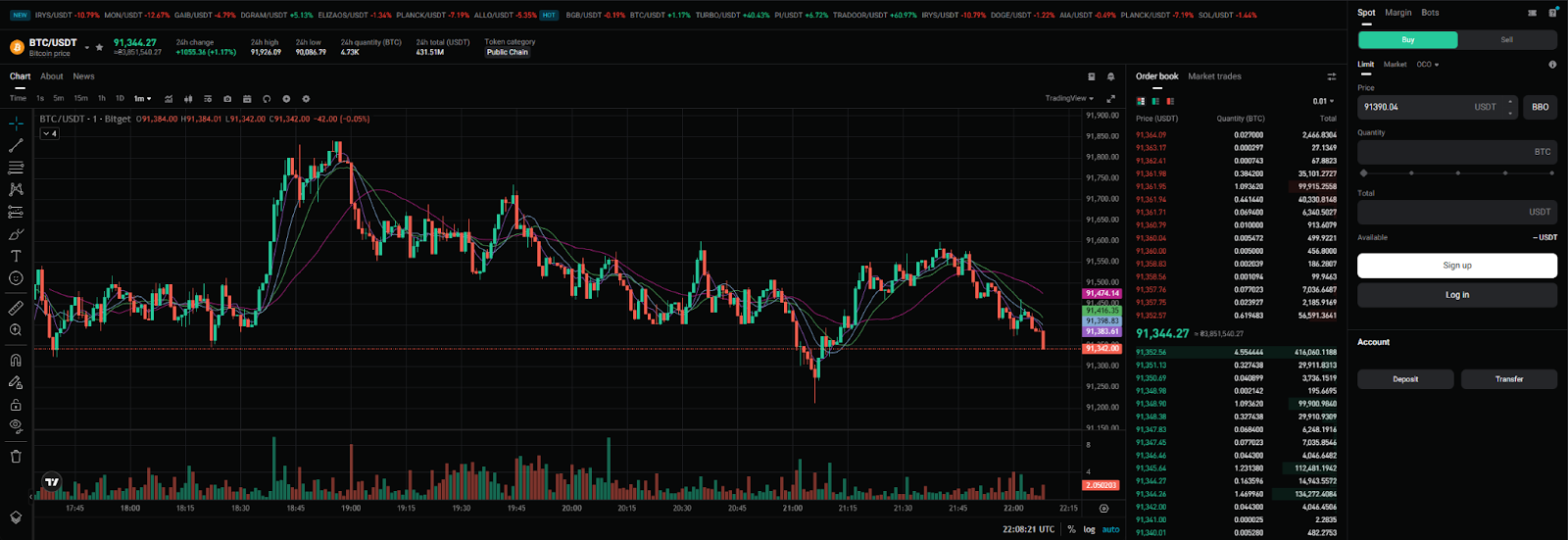The image size is (1568, 540).
Task: Change candlestick chart type
Action: pos(188,98)
